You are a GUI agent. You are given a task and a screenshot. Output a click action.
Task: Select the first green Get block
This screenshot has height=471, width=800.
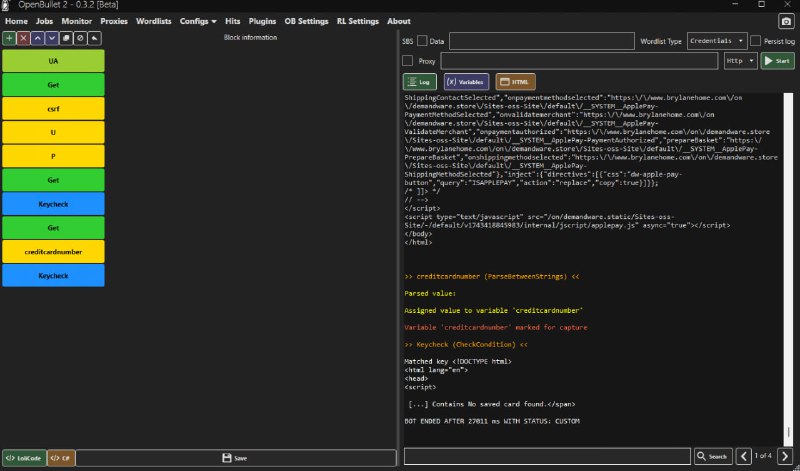(x=53, y=85)
